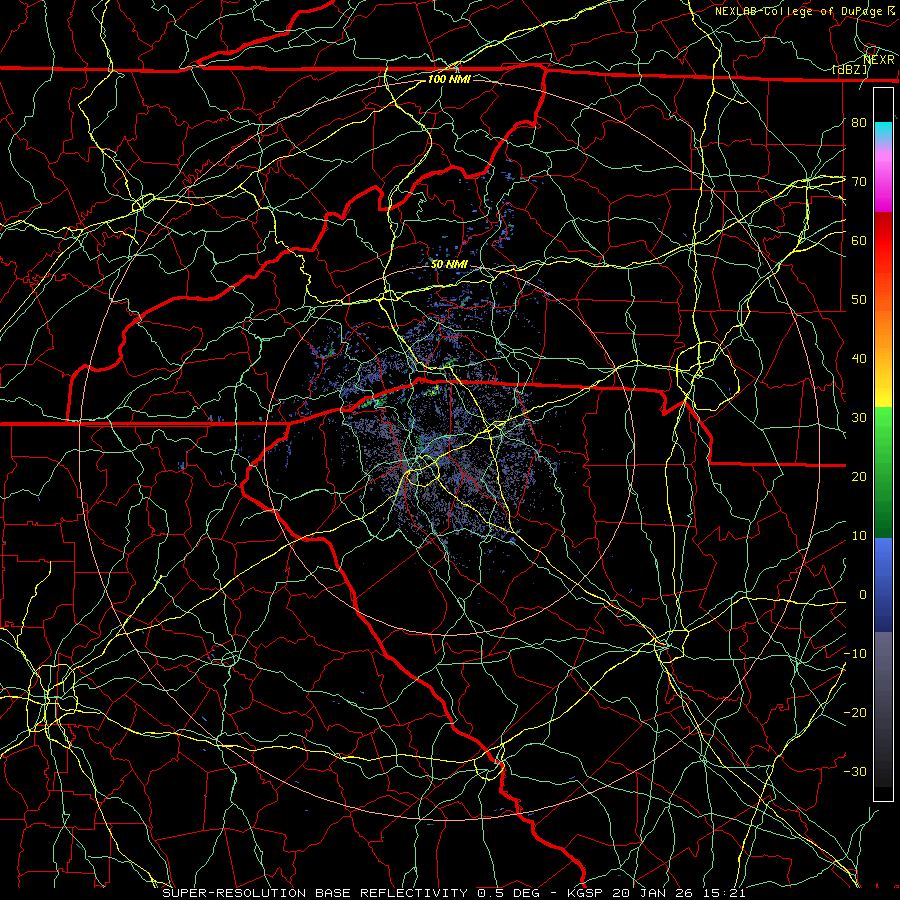Select the 50 dBZ scale tick label
The height and width of the screenshot is (900, 900).
(x=859, y=300)
